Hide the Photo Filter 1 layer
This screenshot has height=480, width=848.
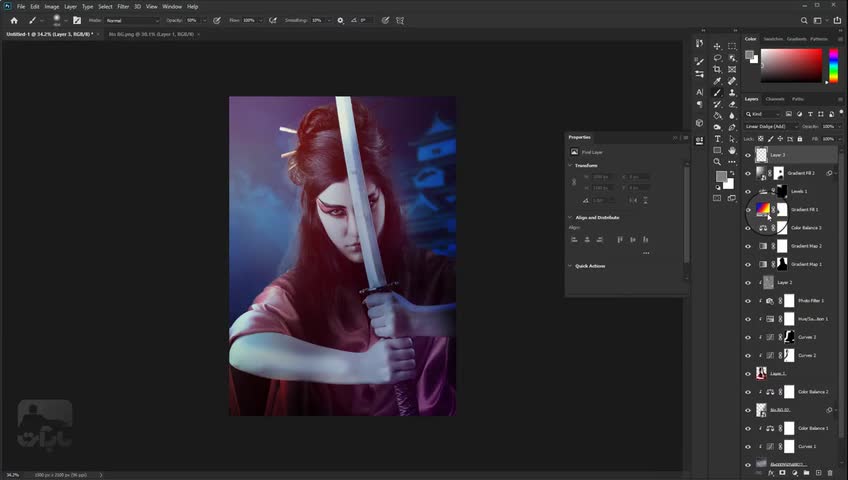tap(748, 300)
